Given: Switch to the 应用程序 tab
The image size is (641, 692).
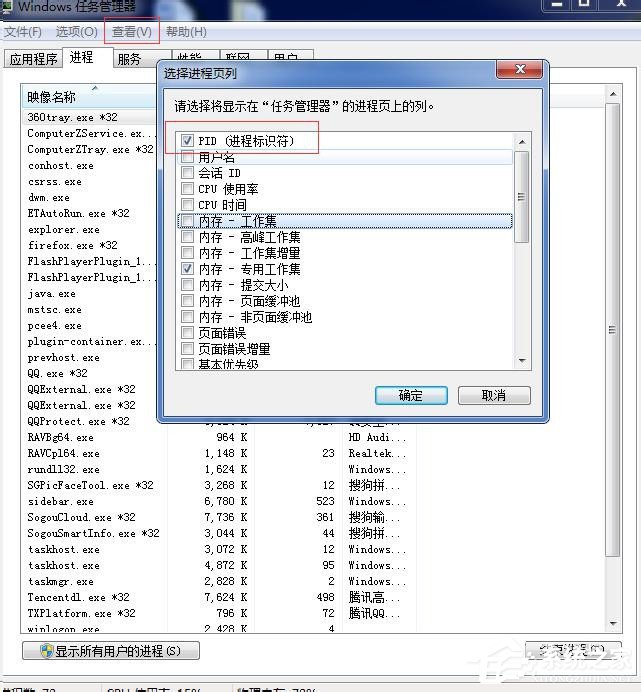Looking at the screenshot, I should tap(34, 59).
